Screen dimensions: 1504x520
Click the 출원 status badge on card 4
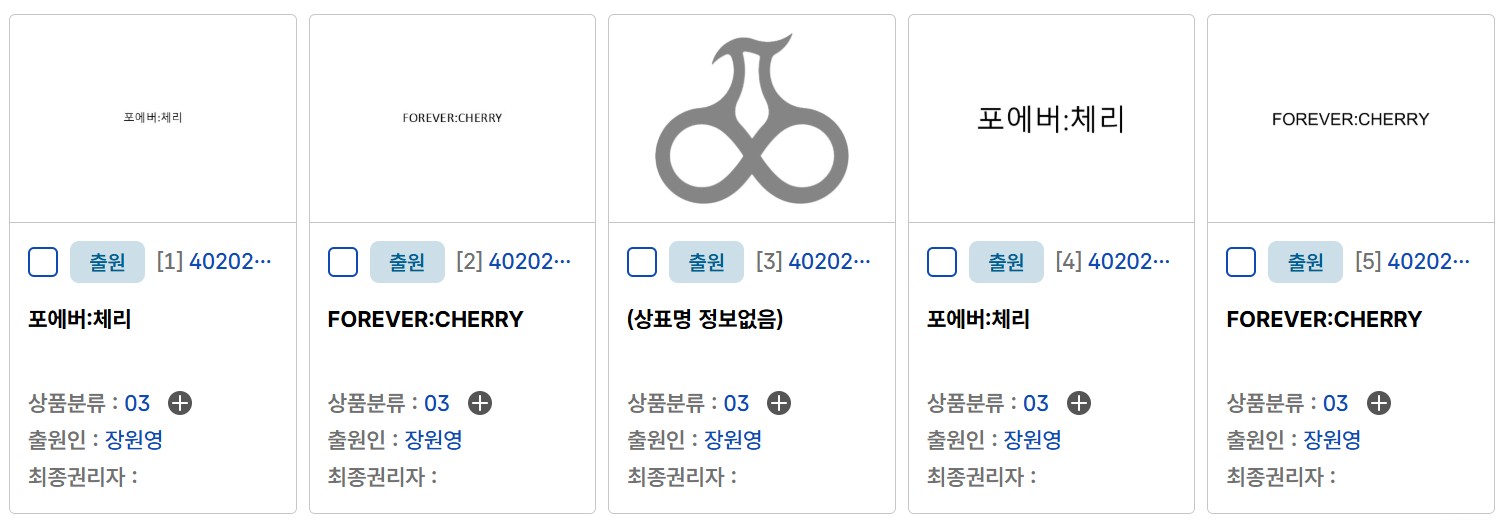(1006, 262)
